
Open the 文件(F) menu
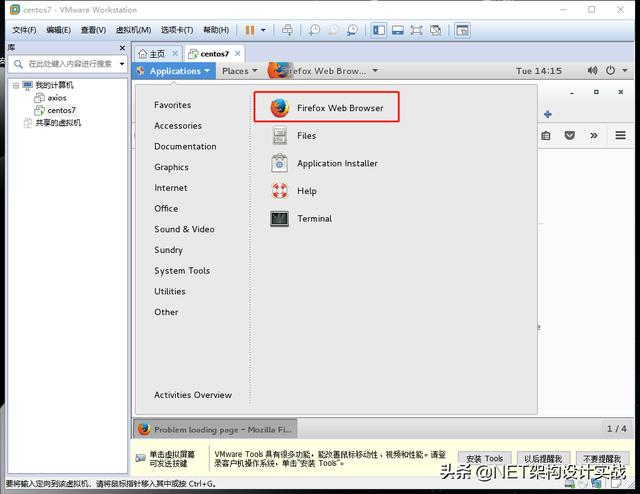point(24,30)
